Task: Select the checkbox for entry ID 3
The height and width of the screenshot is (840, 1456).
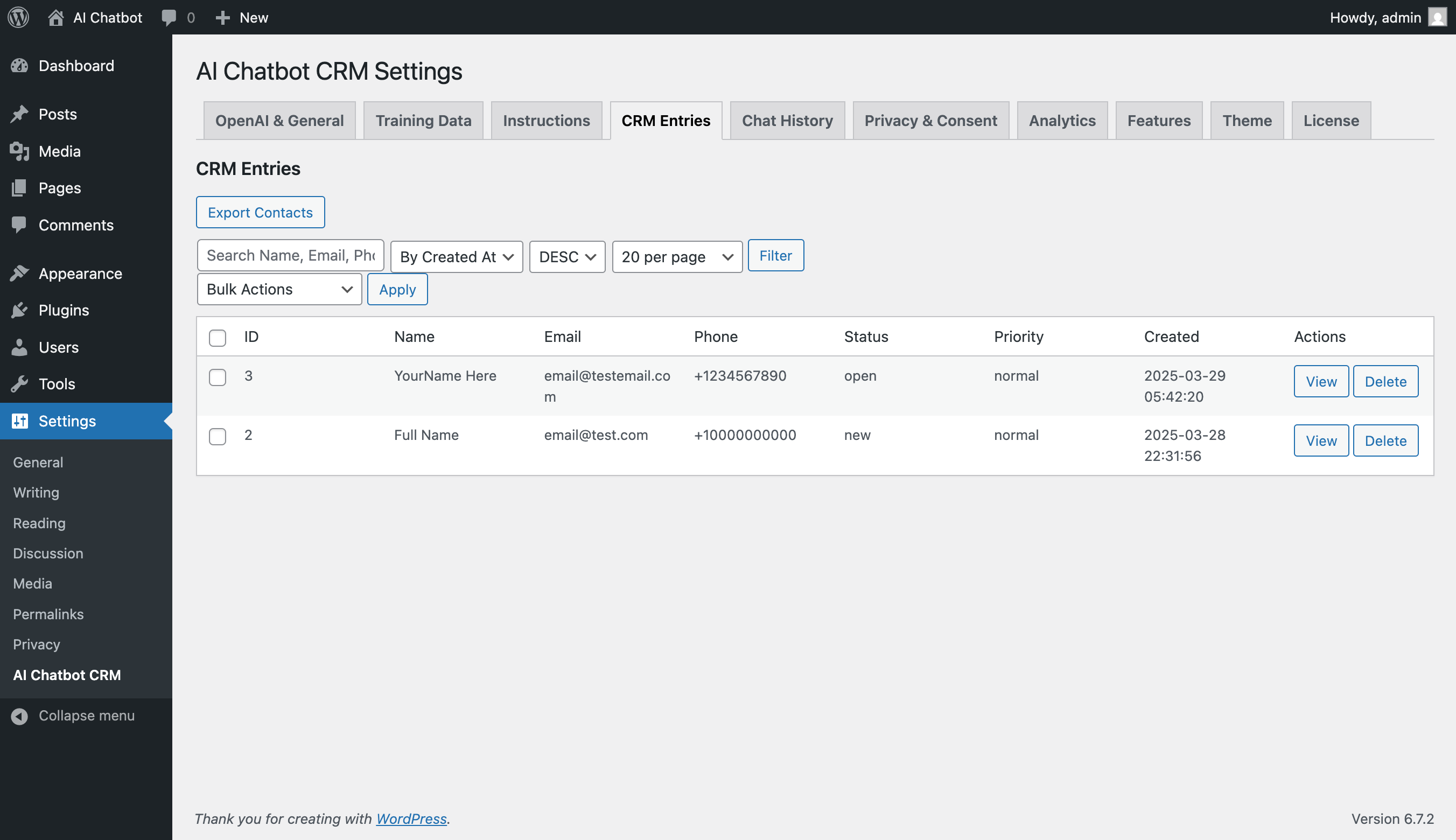Action: pyautogui.click(x=218, y=377)
